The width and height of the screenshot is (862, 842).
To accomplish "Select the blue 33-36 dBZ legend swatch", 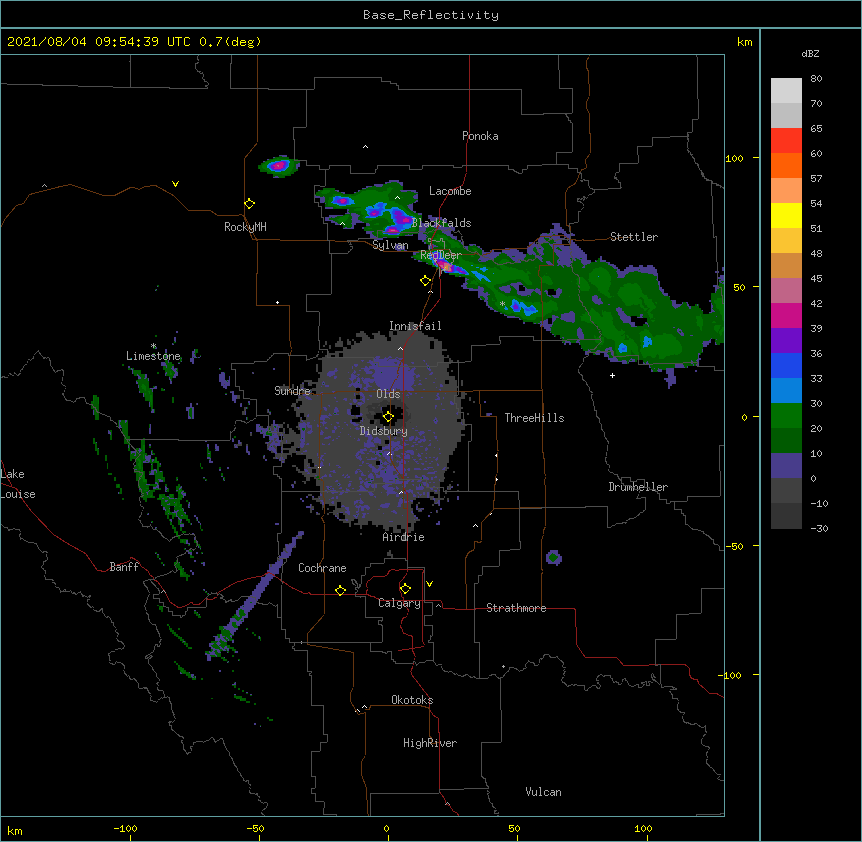I will click(786, 366).
